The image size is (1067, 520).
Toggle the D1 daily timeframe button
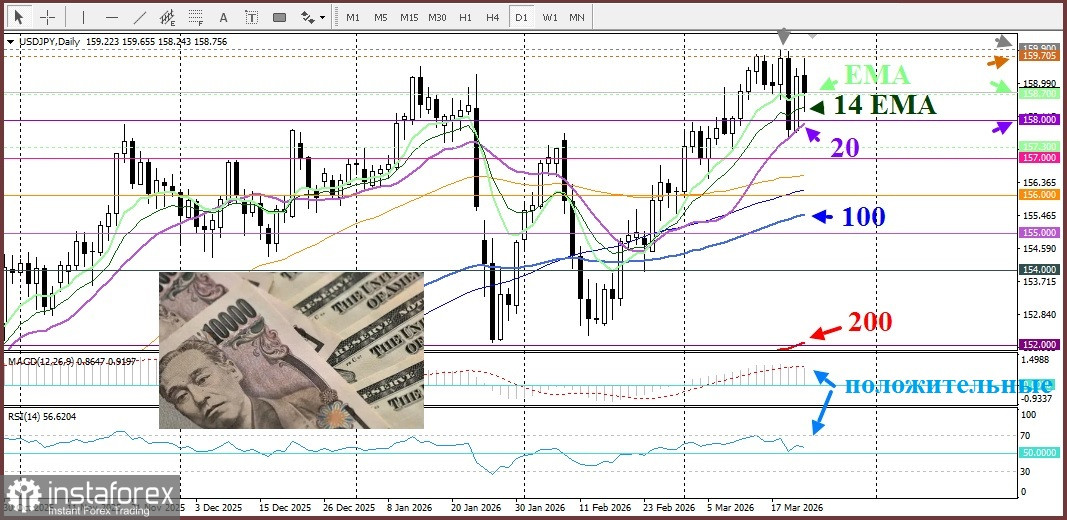[x=521, y=17]
